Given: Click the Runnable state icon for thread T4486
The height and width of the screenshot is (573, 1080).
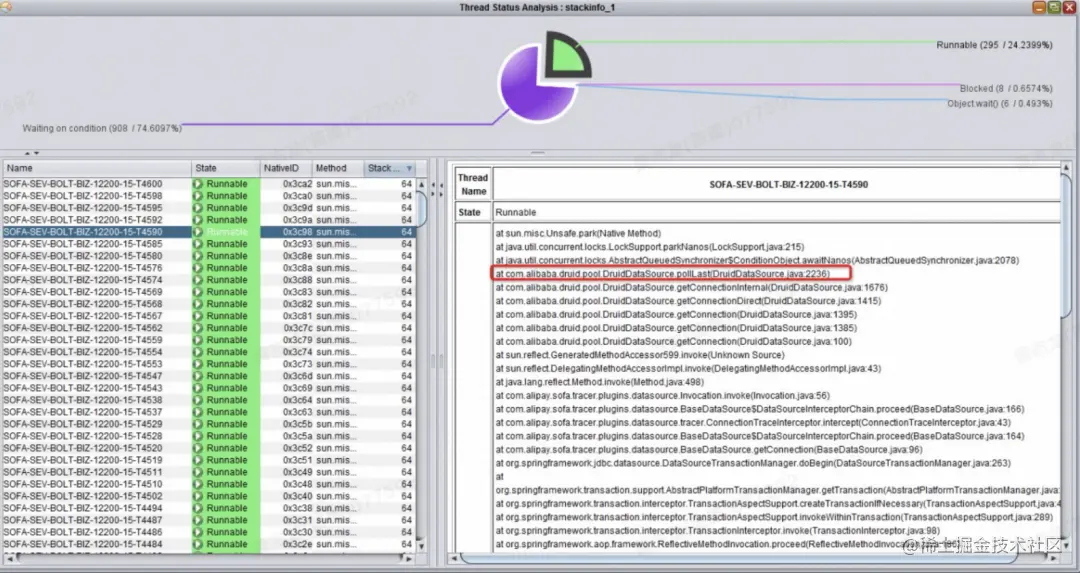Looking at the screenshot, I should [198, 532].
